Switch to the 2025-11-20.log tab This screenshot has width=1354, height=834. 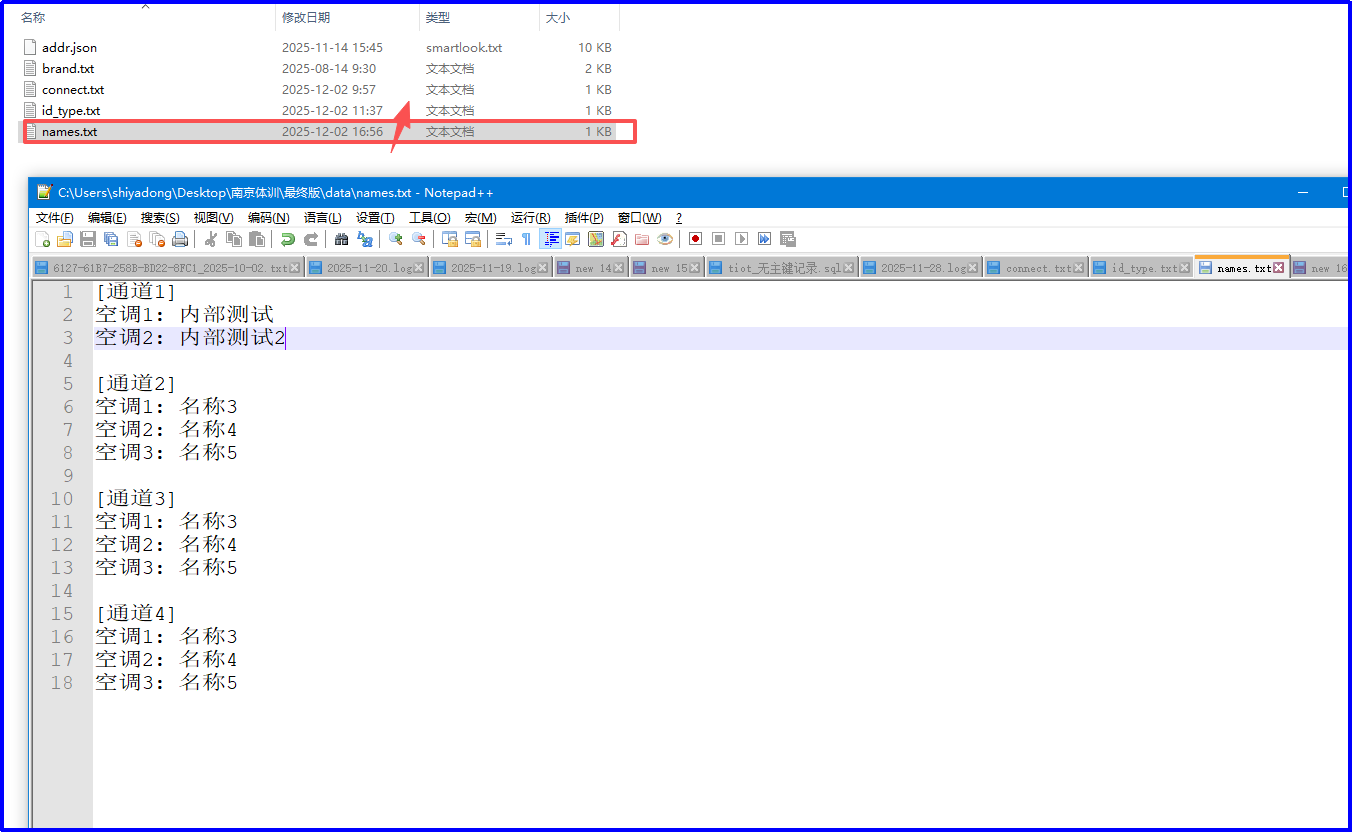point(369,268)
